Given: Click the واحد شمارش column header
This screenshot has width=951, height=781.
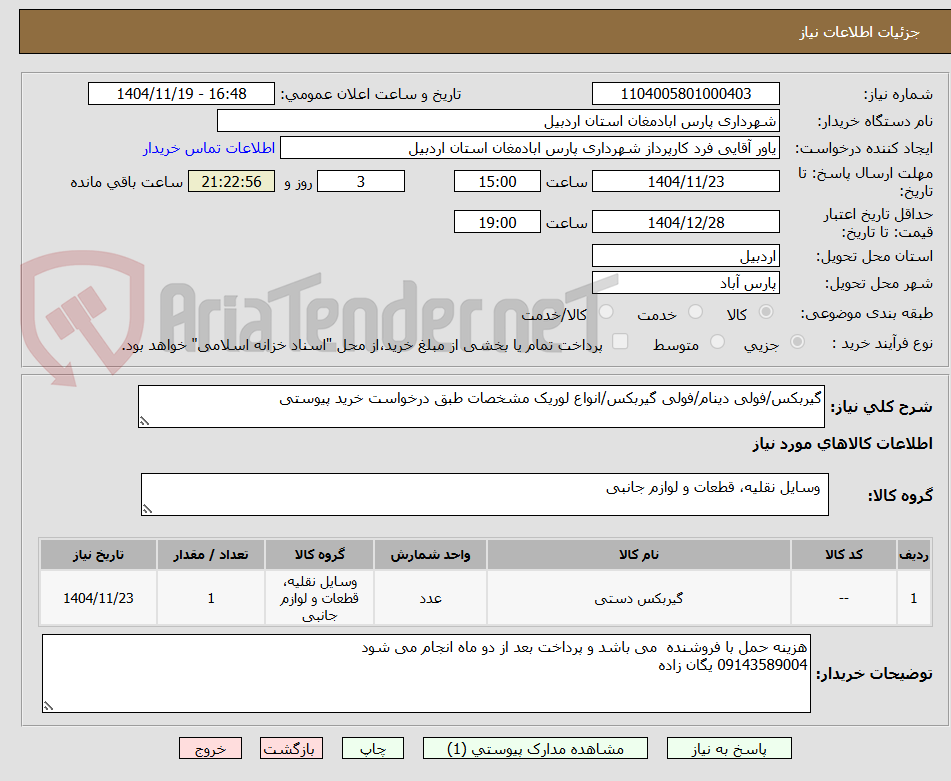Looking at the screenshot, I should pos(430,555).
